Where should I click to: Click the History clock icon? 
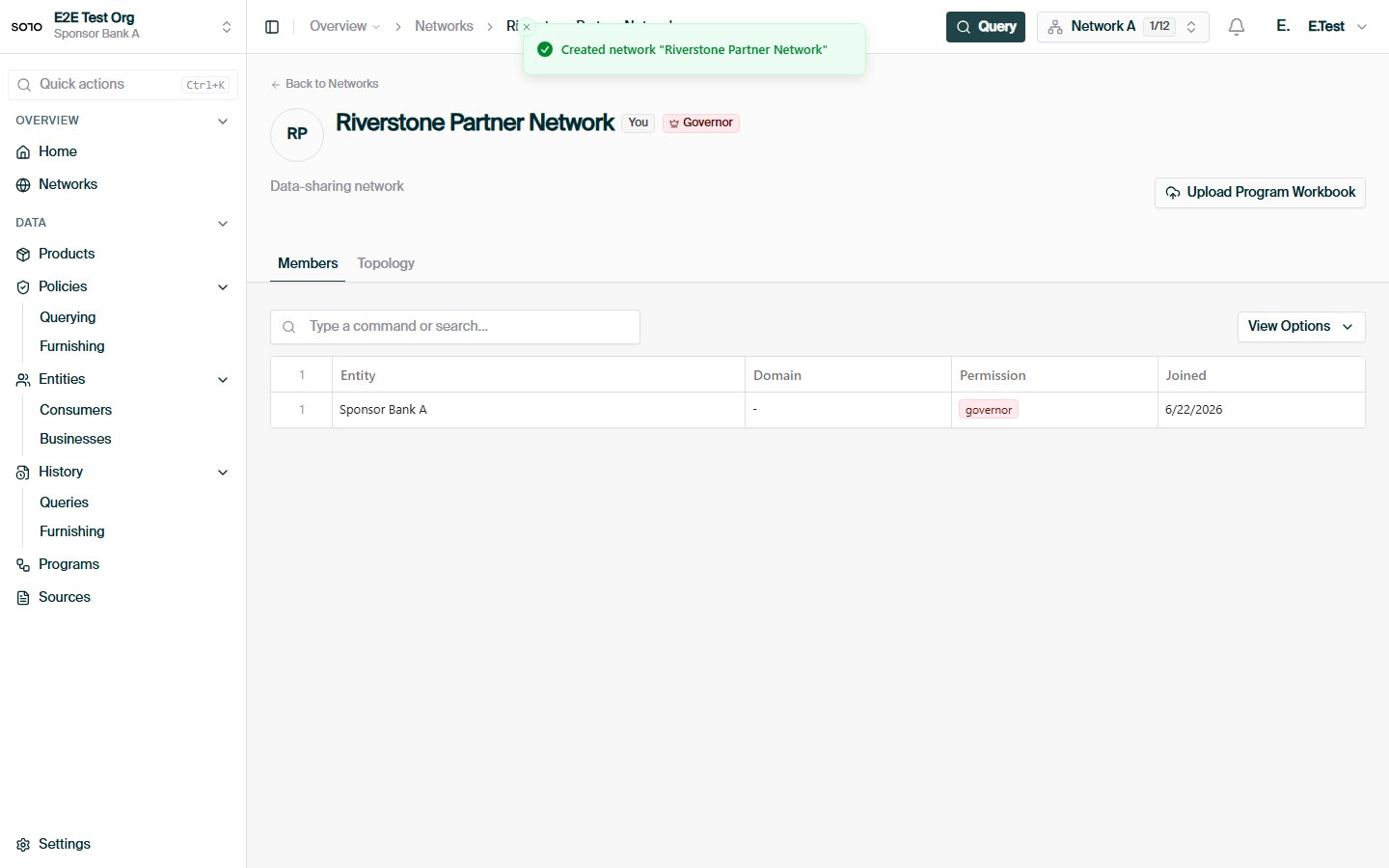point(23,473)
